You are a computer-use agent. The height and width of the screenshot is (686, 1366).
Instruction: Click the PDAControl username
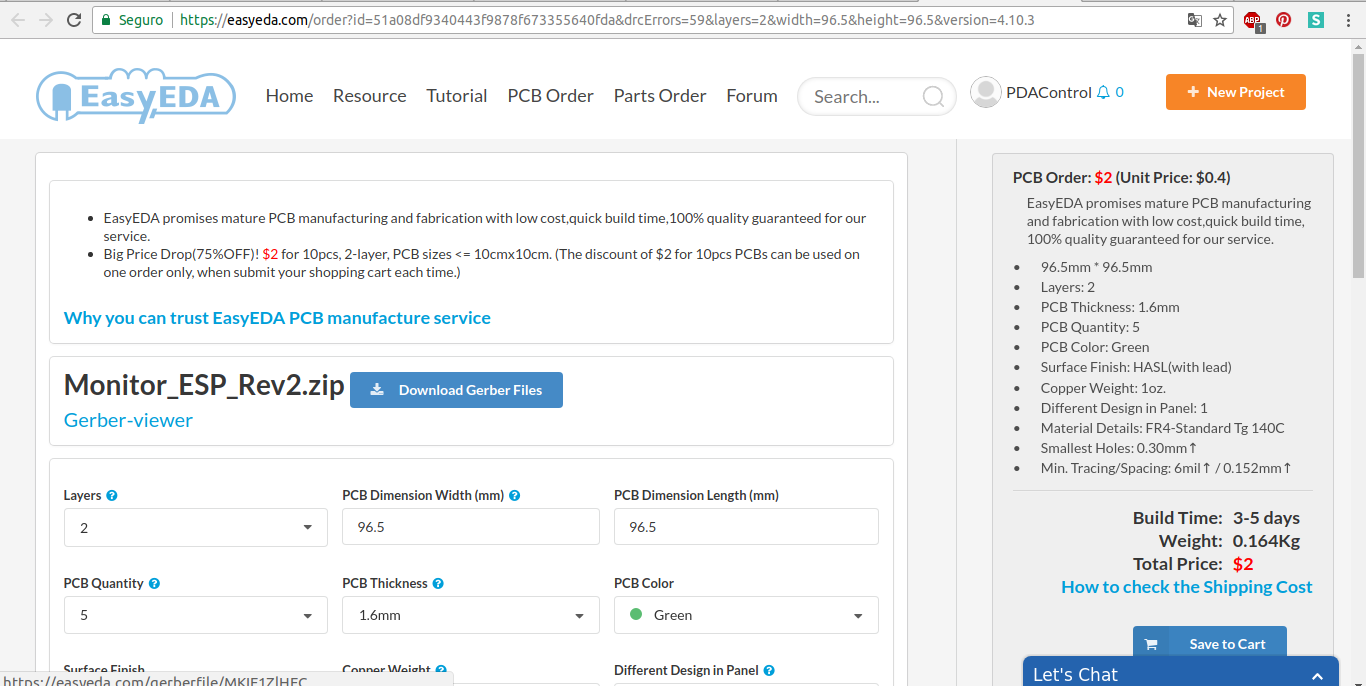(x=1049, y=92)
